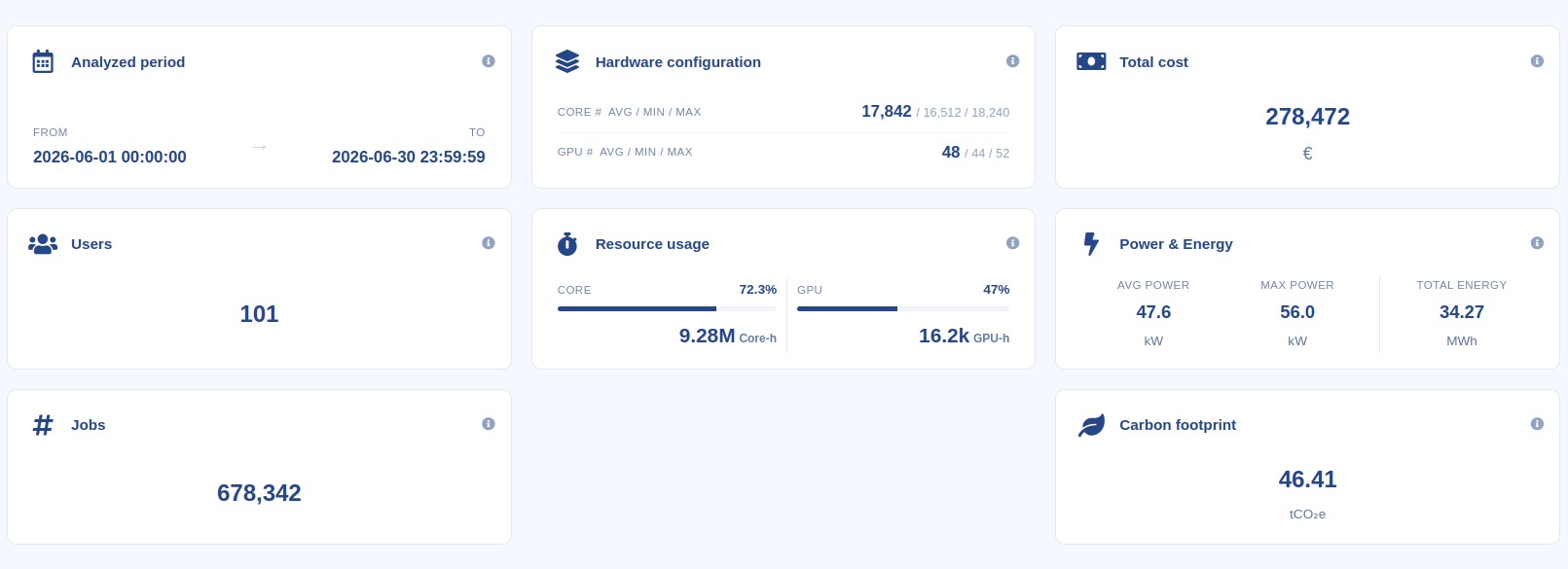
Task: Click the 72.3% core usage percentage
Action: tap(758, 290)
